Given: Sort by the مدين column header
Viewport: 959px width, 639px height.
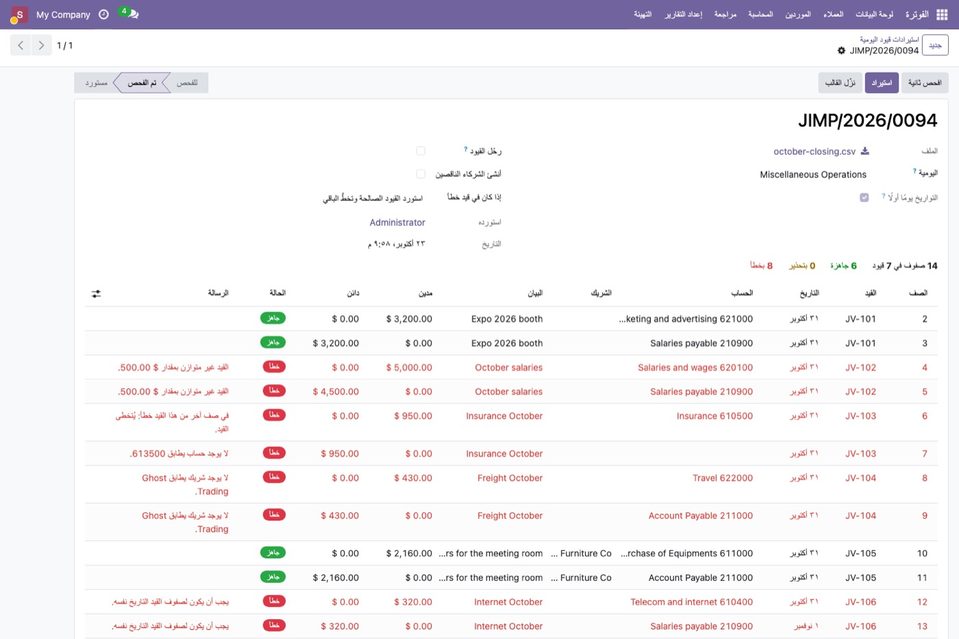Looking at the screenshot, I should point(425,294).
